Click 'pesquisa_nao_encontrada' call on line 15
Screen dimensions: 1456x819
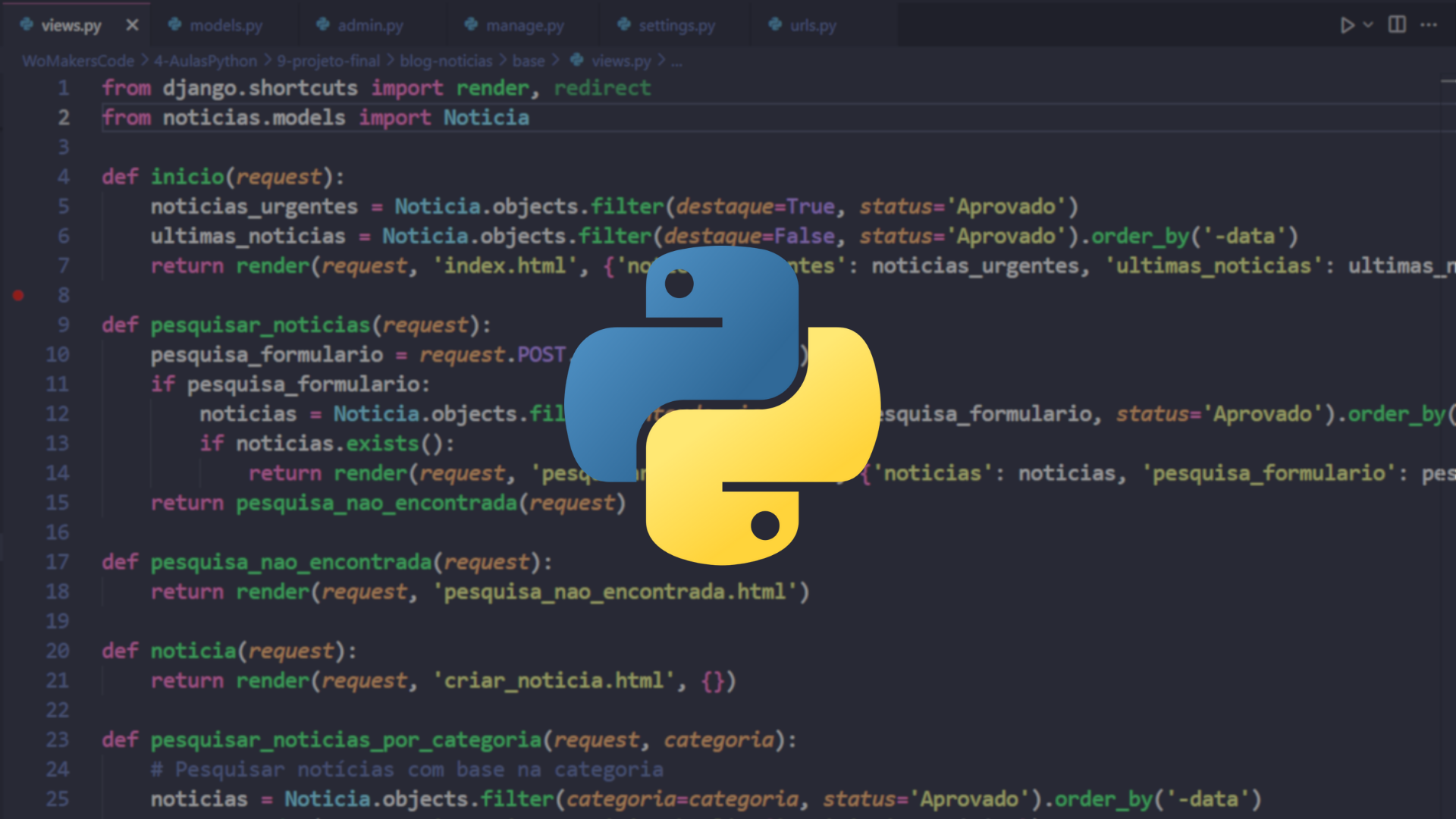click(x=376, y=503)
